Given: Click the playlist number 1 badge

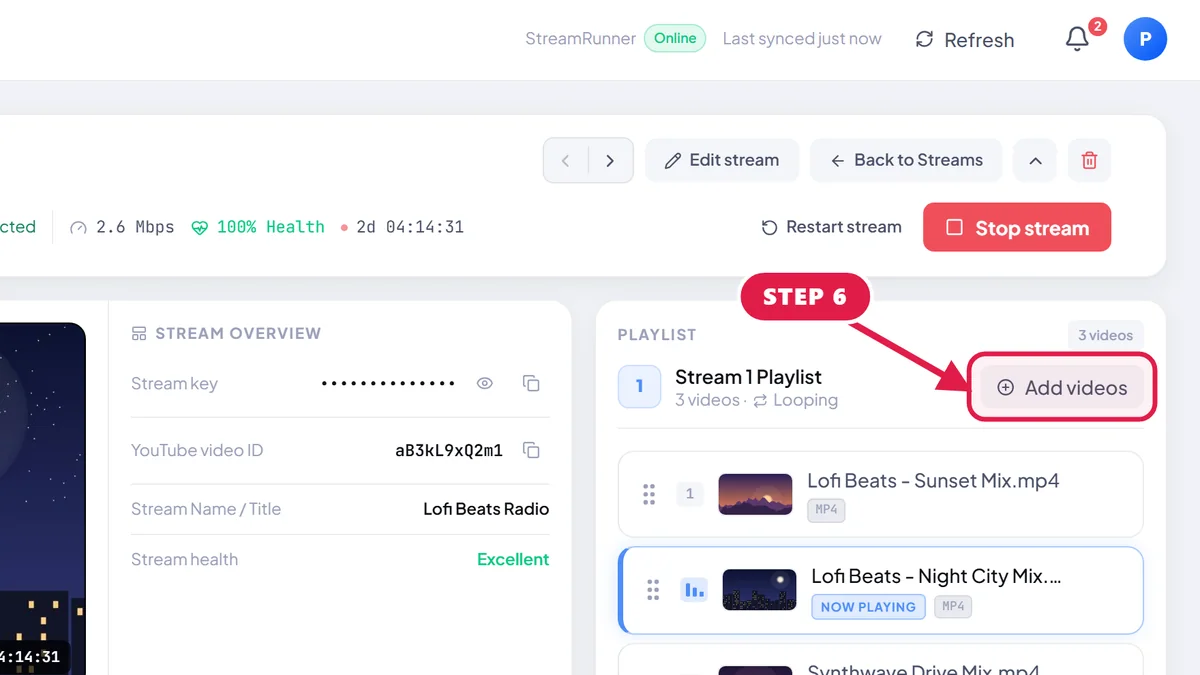Looking at the screenshot, I should click(640, 387).
